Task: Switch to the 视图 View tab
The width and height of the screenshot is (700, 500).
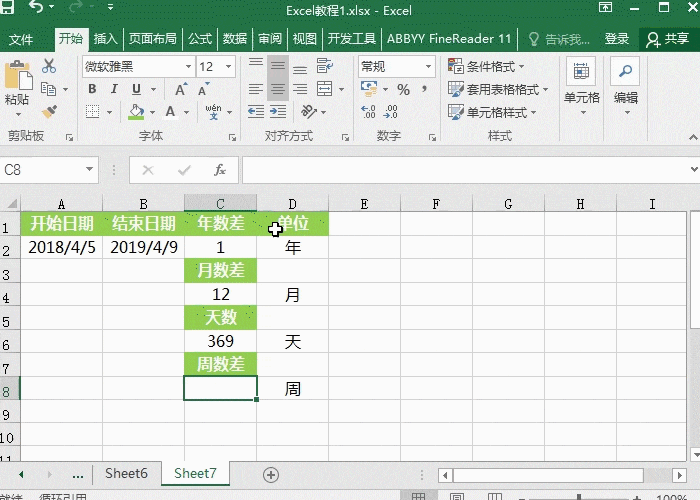Action: pyautogui.click(x=304, y=39)
